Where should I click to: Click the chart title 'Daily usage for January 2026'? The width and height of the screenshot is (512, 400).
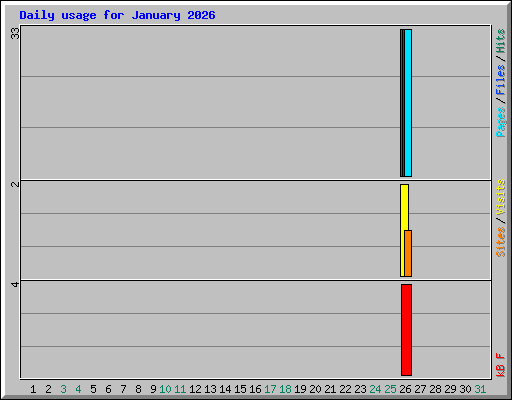coord(117,15)
